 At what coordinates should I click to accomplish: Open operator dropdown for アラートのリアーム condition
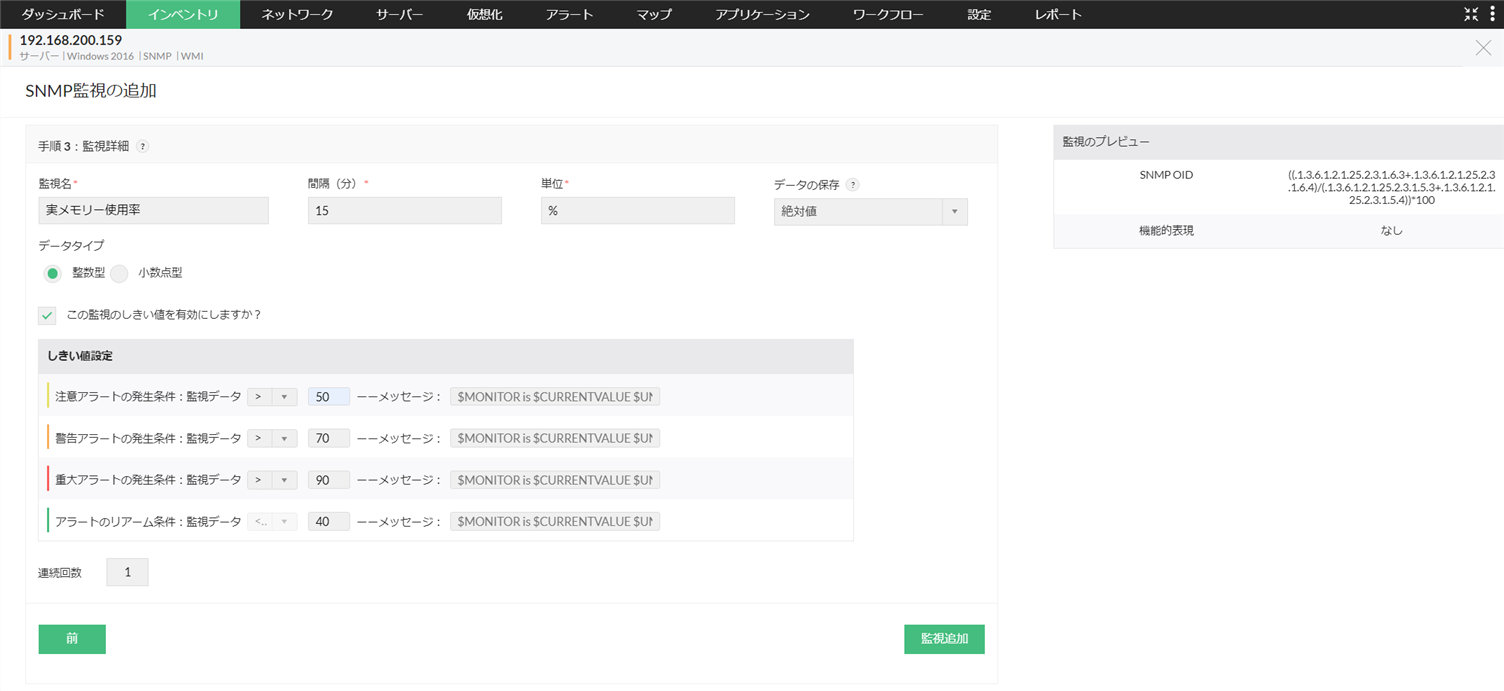pos(272,521)
